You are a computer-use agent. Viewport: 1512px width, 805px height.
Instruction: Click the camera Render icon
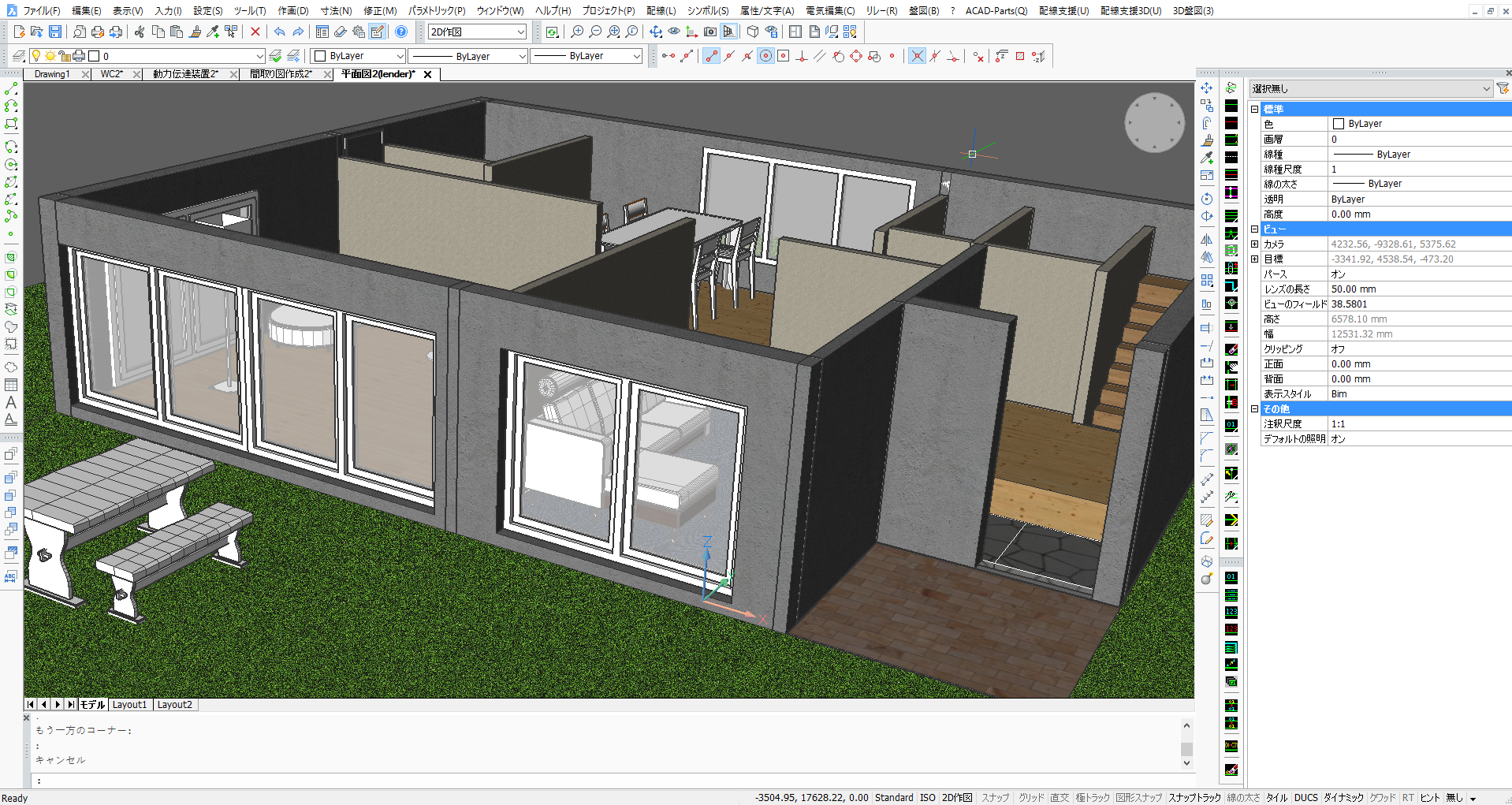coord(710,32)
